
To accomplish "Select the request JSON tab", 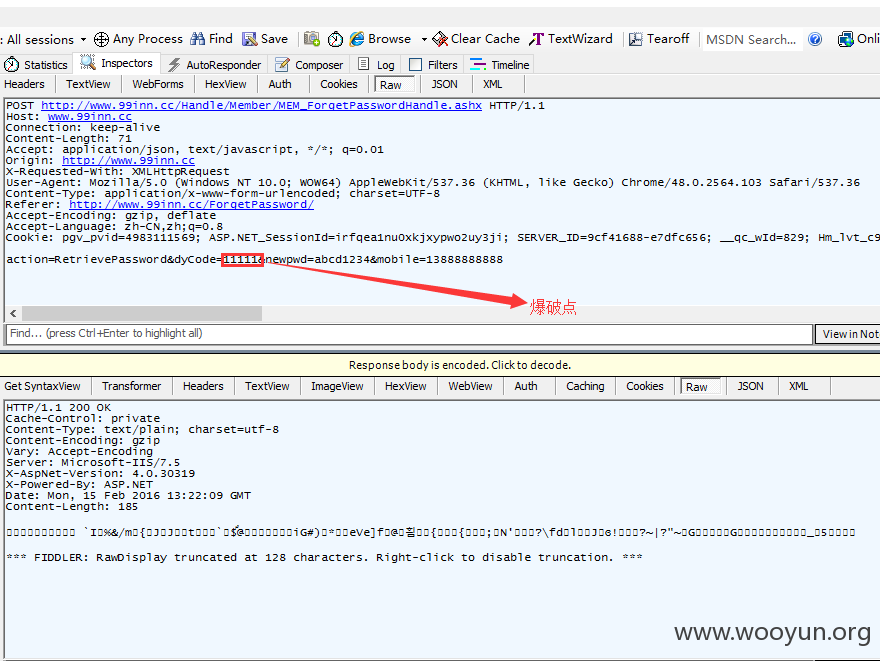I will pyautogui.click(x=444, y=84).
